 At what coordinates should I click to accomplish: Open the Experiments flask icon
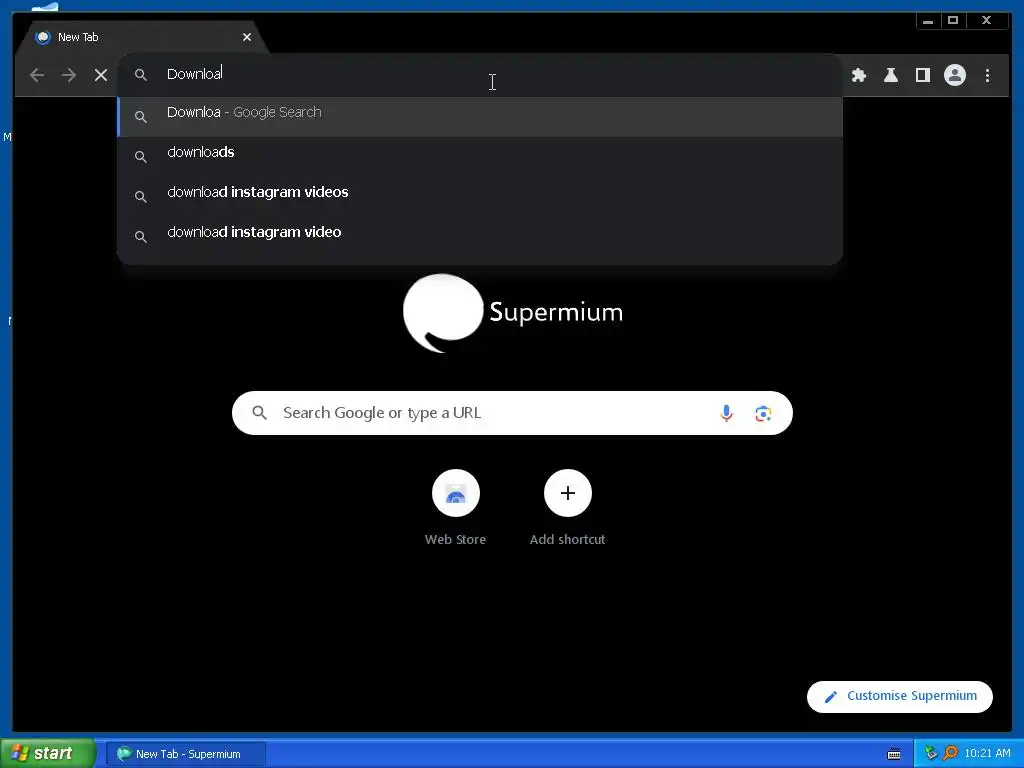click(x=891, y=75)
